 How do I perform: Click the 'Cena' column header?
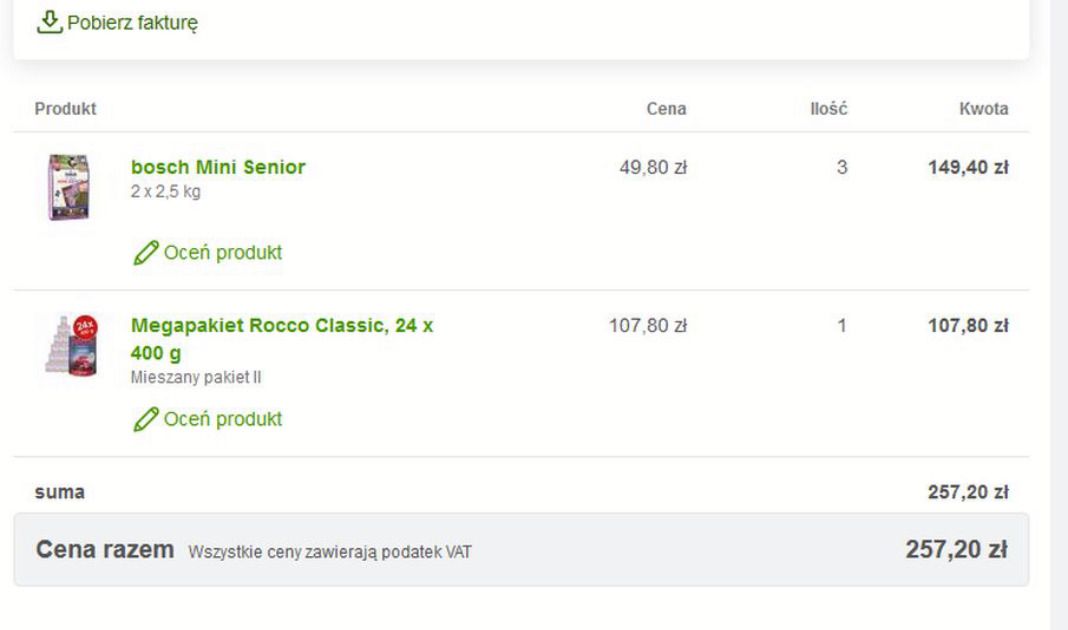667,109
